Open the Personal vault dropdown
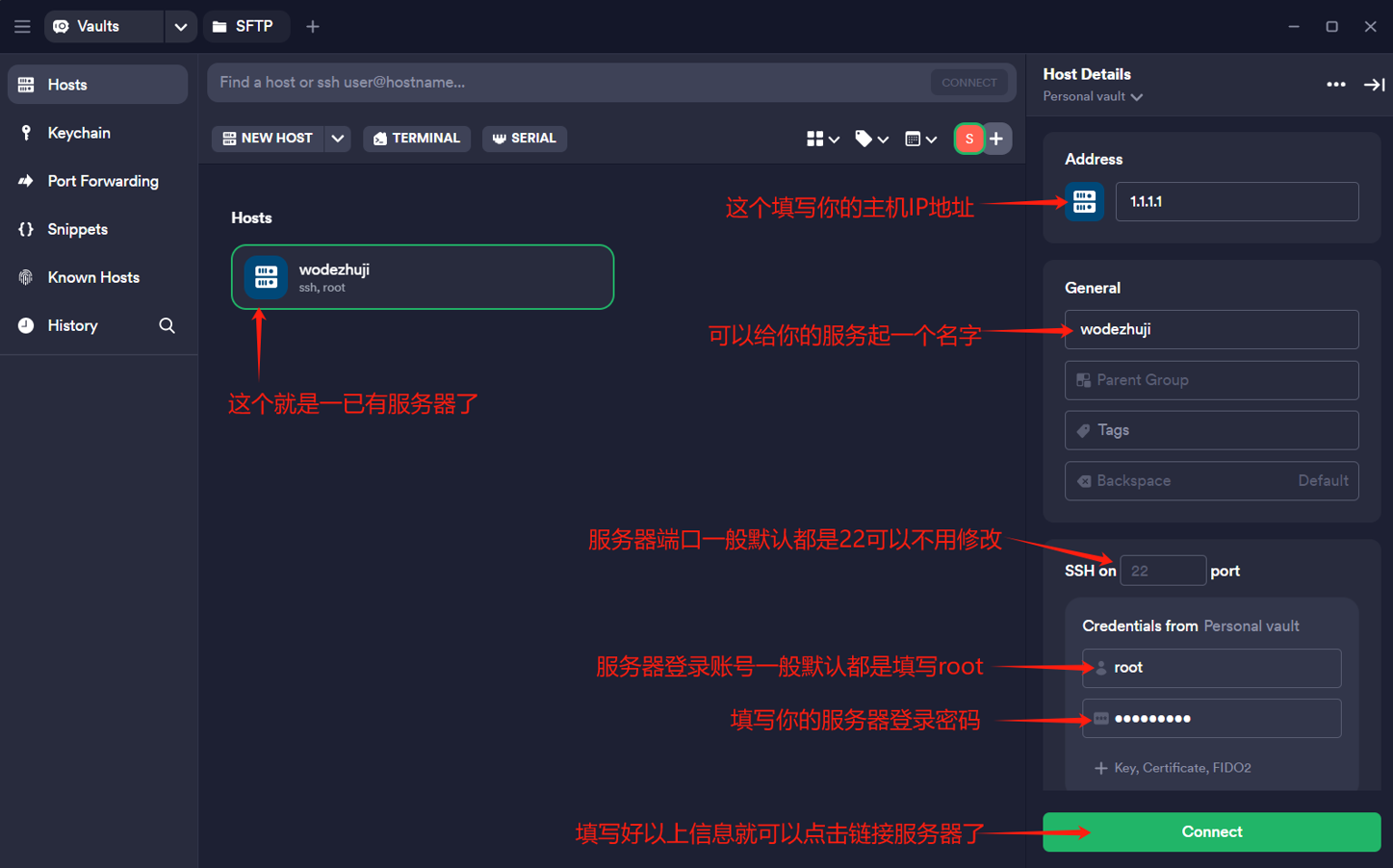This screenshot has height=868, width=1393. pos(1093,97)
